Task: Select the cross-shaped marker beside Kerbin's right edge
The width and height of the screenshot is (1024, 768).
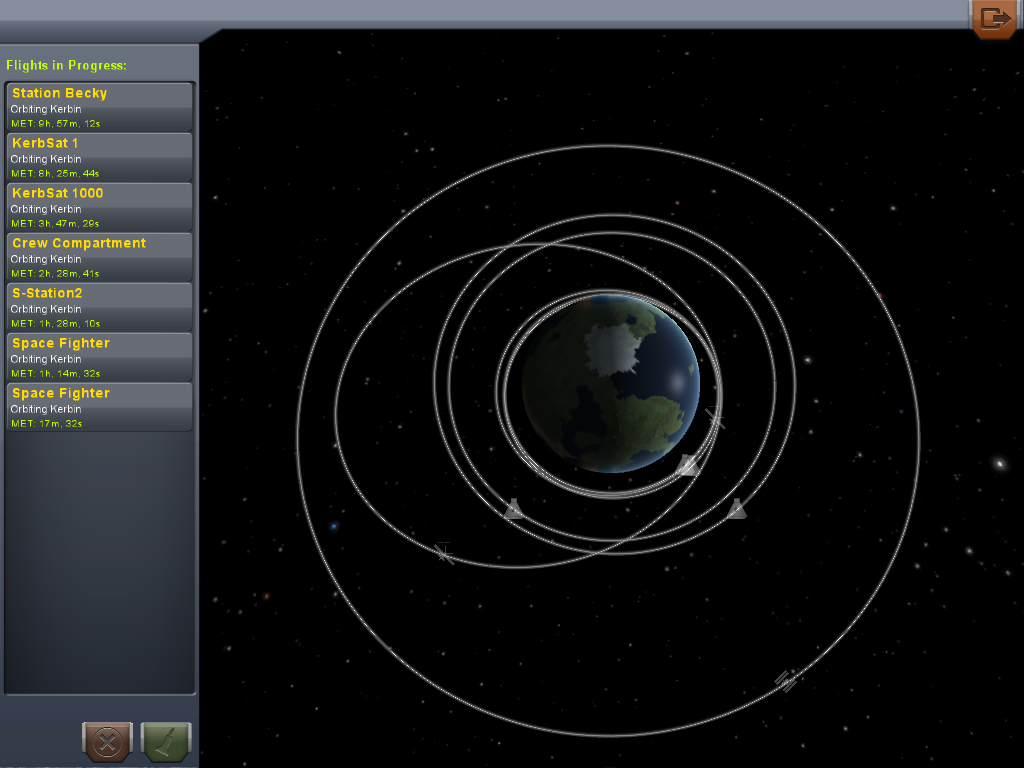Action: [x=714, y=417]
